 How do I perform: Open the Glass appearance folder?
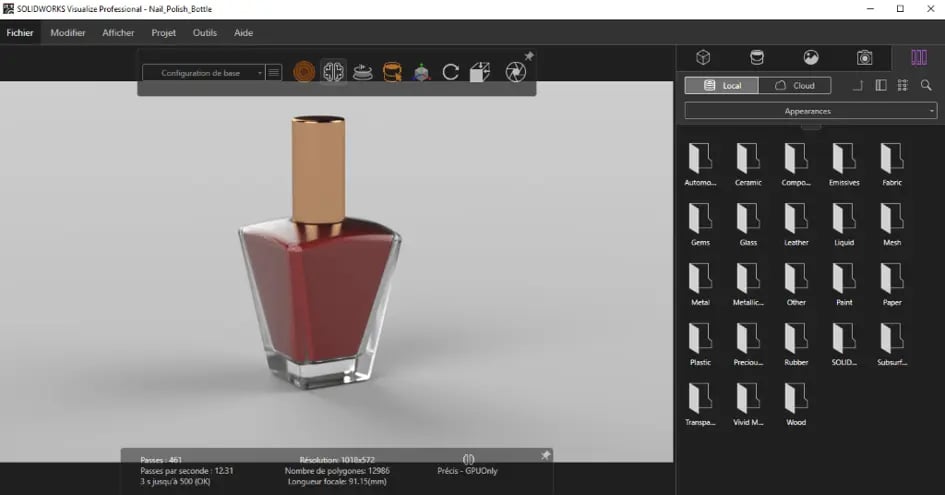pos(748,224)
